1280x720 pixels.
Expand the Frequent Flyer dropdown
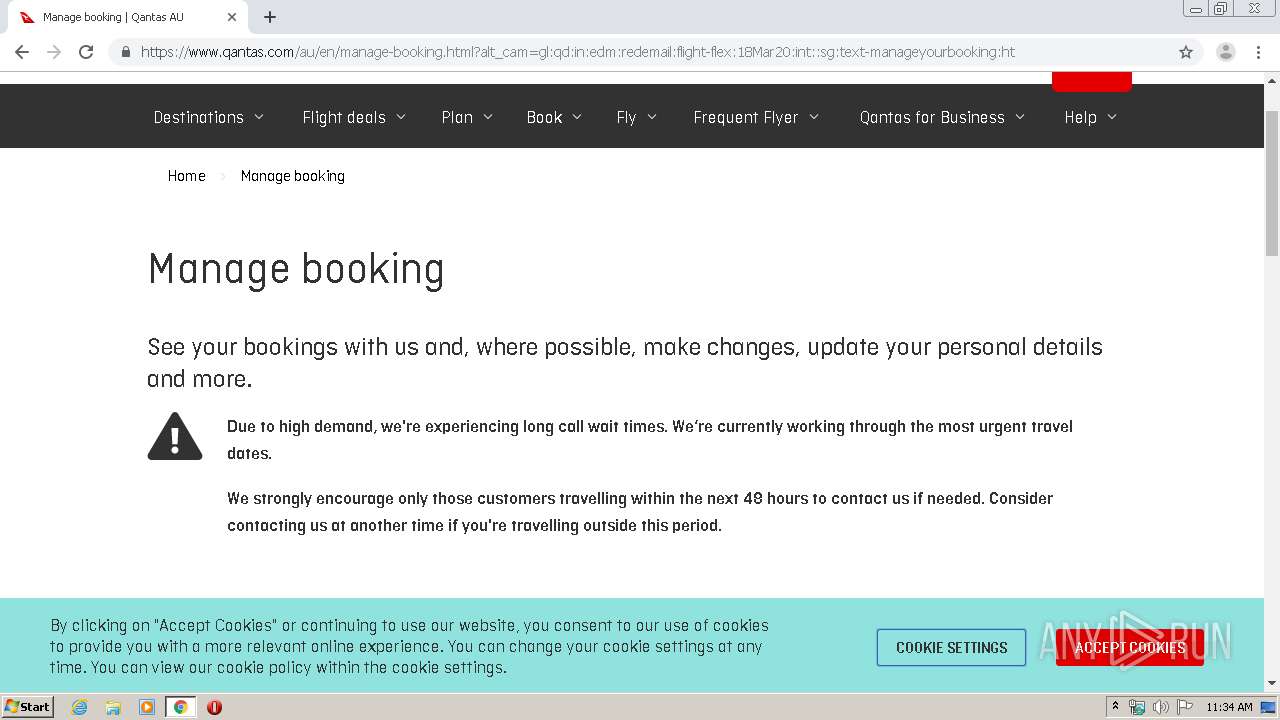(x=756, y=117)
